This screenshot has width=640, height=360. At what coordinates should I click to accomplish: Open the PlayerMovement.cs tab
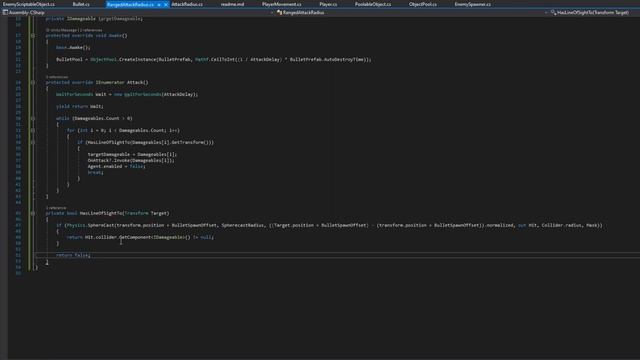(x=281, y=4)
